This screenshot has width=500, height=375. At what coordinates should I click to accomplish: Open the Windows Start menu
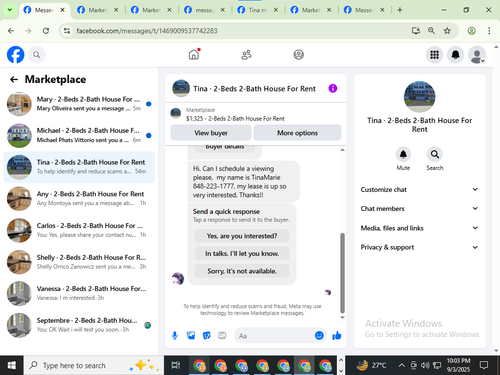12,365
